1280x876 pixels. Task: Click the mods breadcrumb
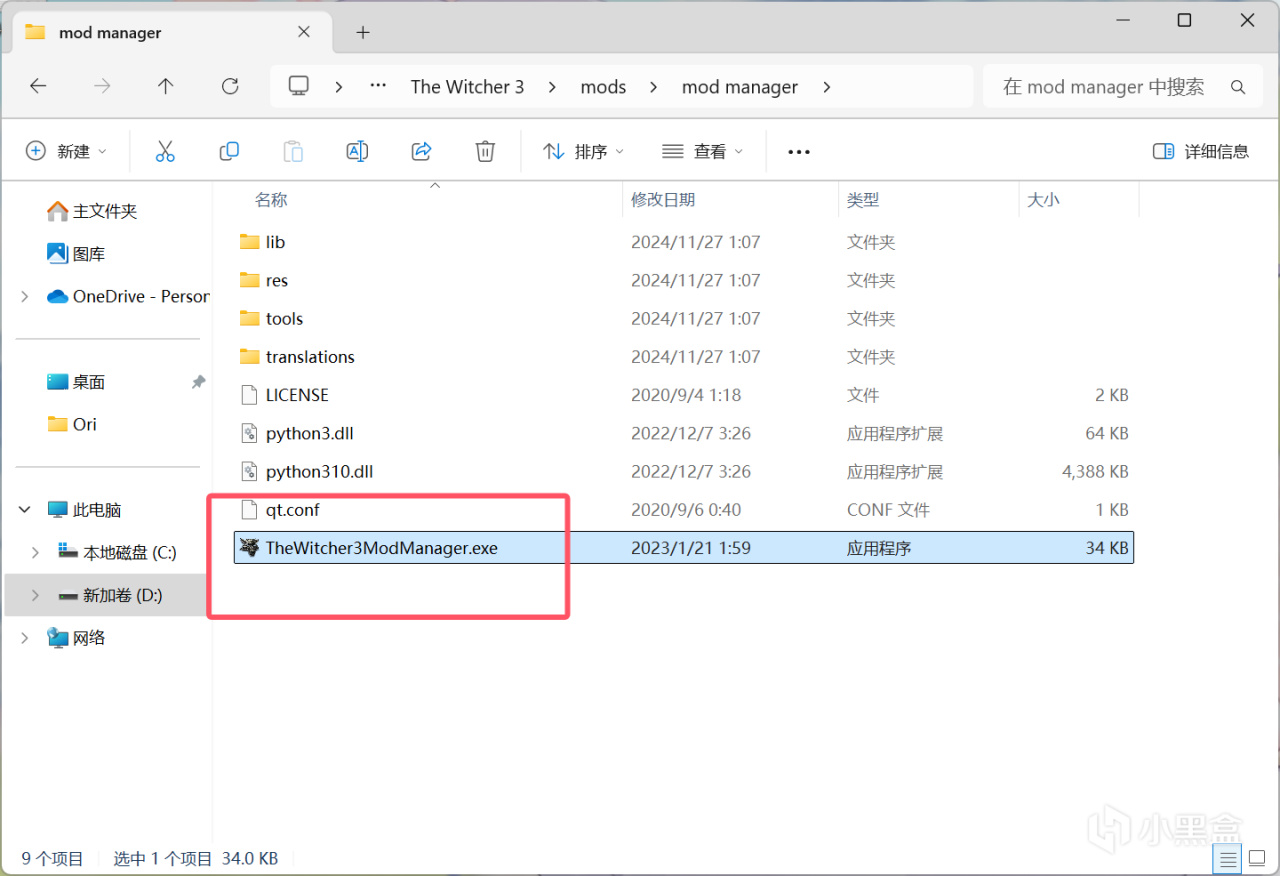point(603,87)
